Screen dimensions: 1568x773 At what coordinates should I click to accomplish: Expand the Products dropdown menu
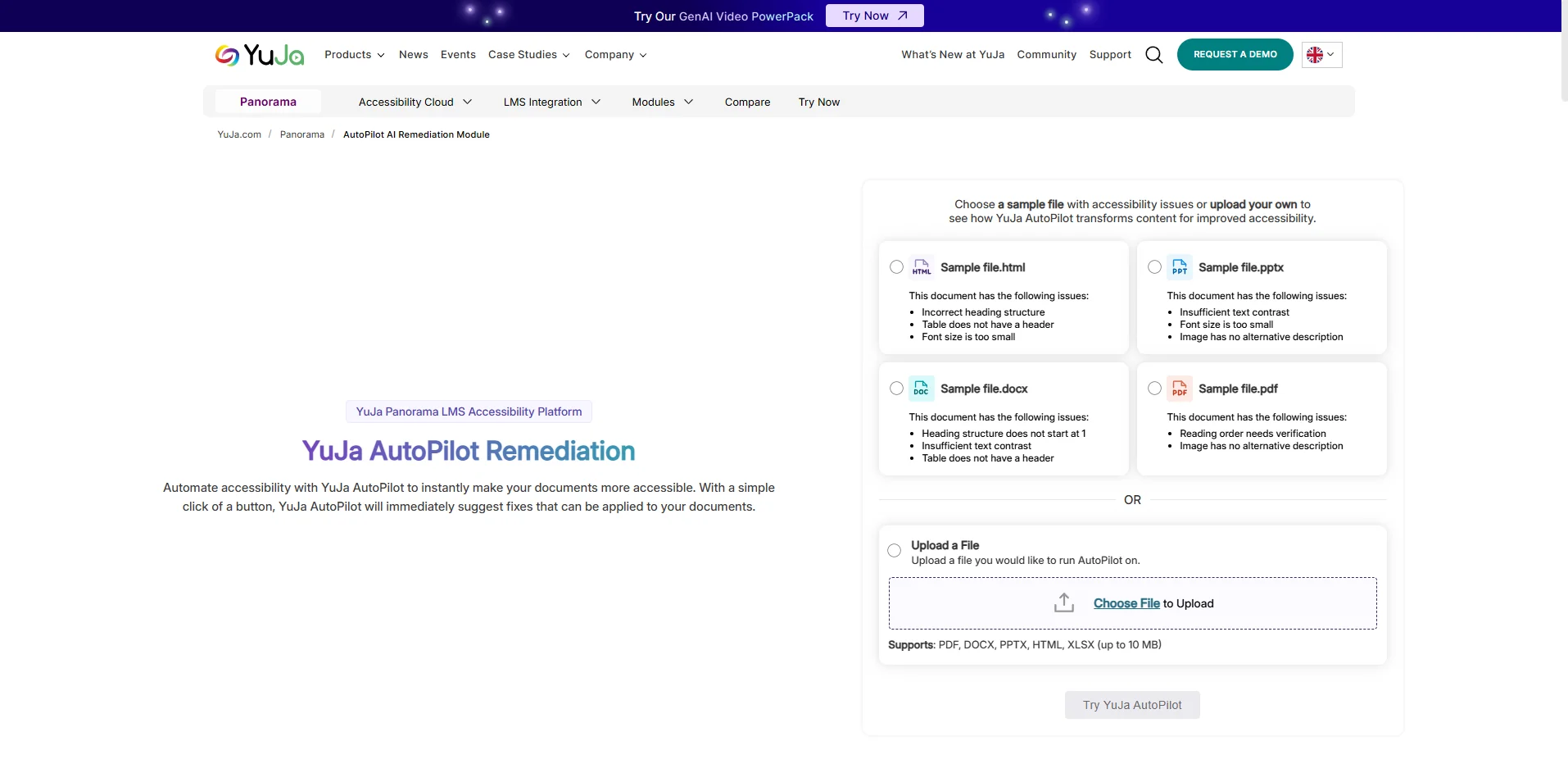click(x=354, y=55)
